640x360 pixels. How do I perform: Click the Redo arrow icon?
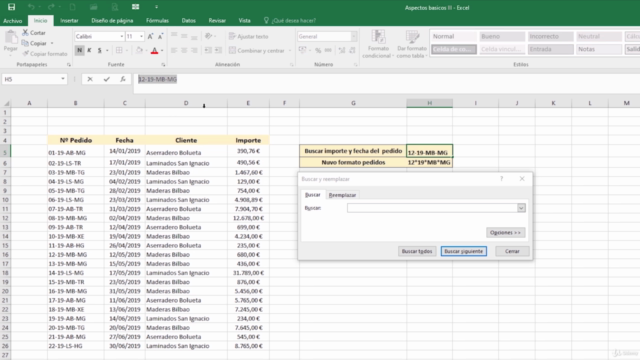pyautogui.click(x=51, y=7)
